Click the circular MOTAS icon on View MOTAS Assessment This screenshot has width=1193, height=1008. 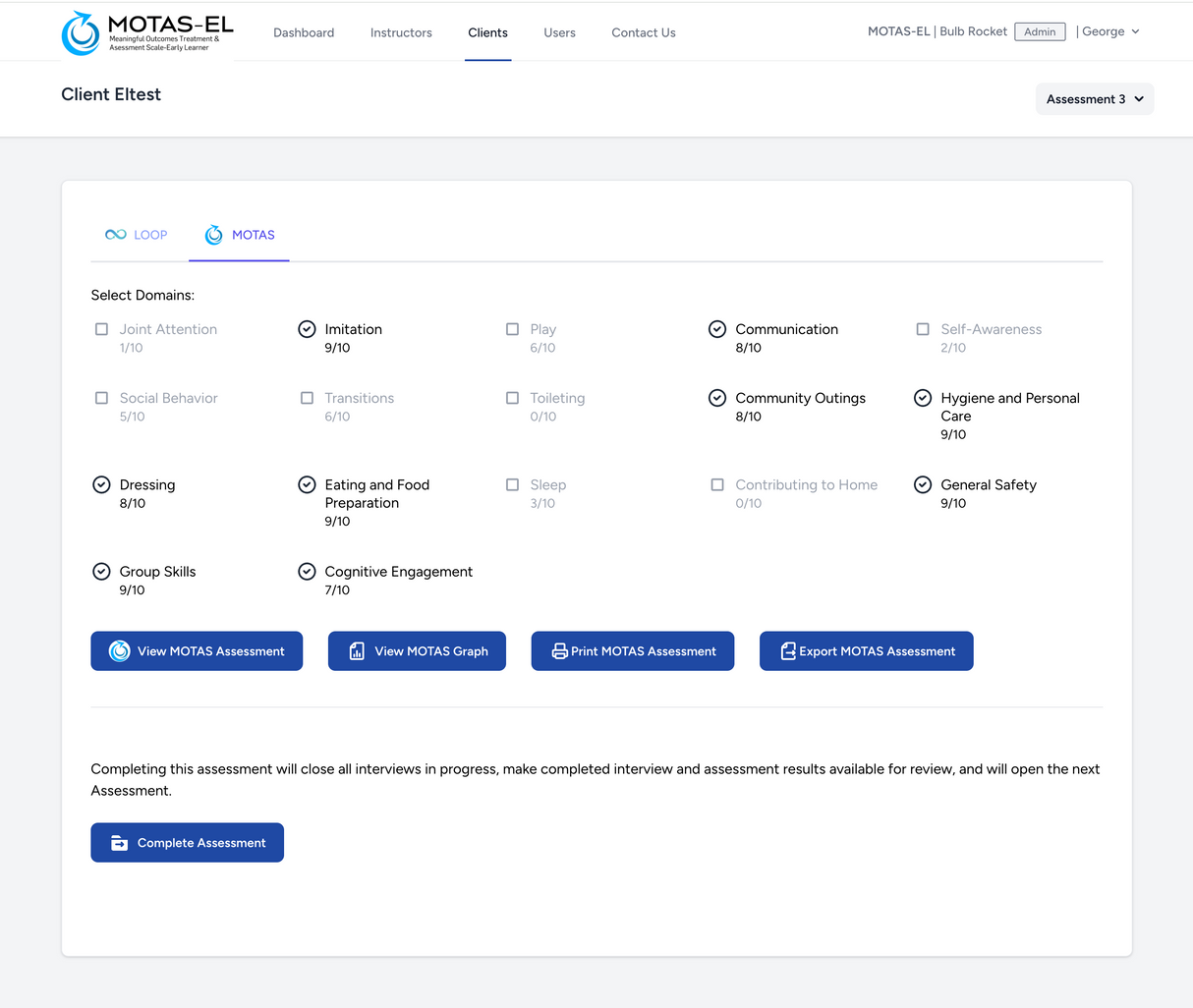118,650
